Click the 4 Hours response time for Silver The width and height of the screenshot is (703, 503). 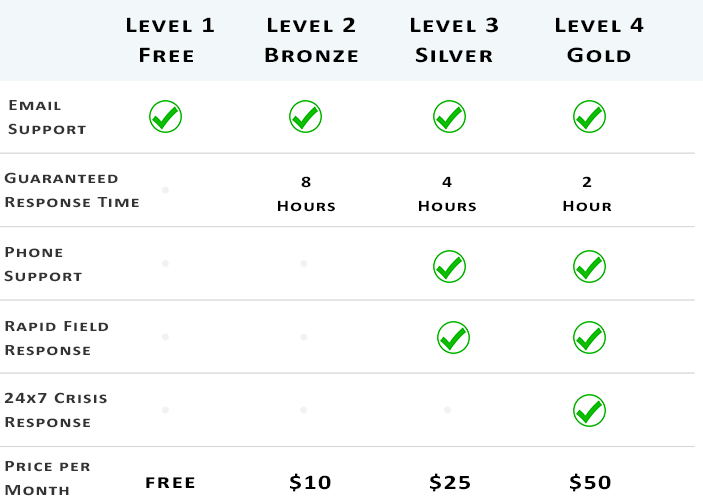tap(447, 194)
